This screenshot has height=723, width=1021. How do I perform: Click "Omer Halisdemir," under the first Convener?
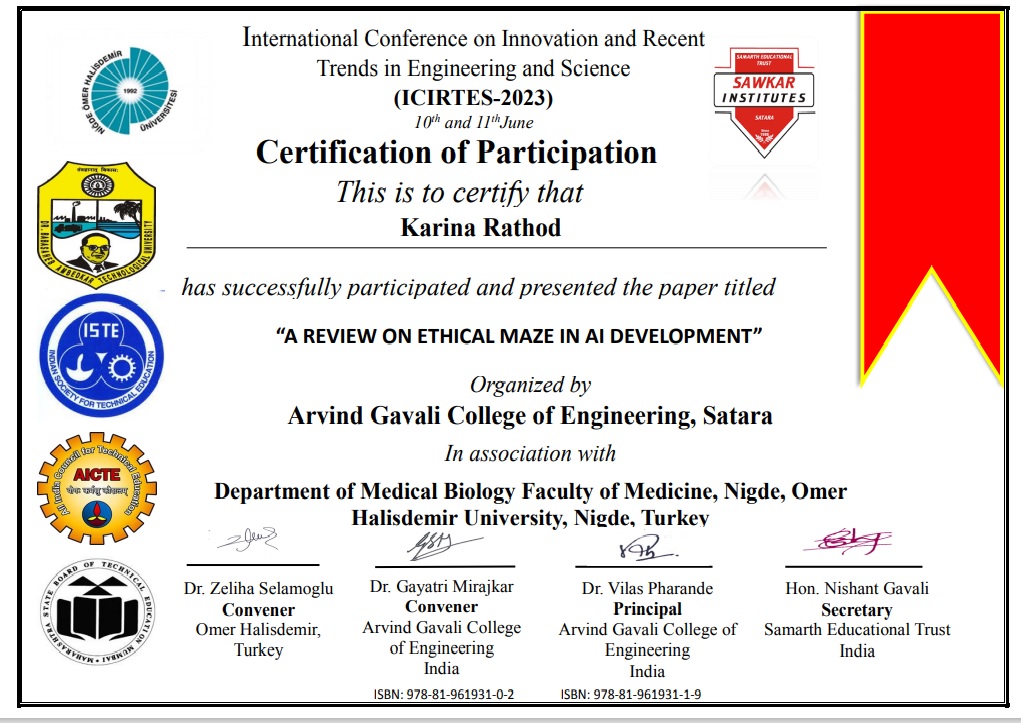point(259,630)
